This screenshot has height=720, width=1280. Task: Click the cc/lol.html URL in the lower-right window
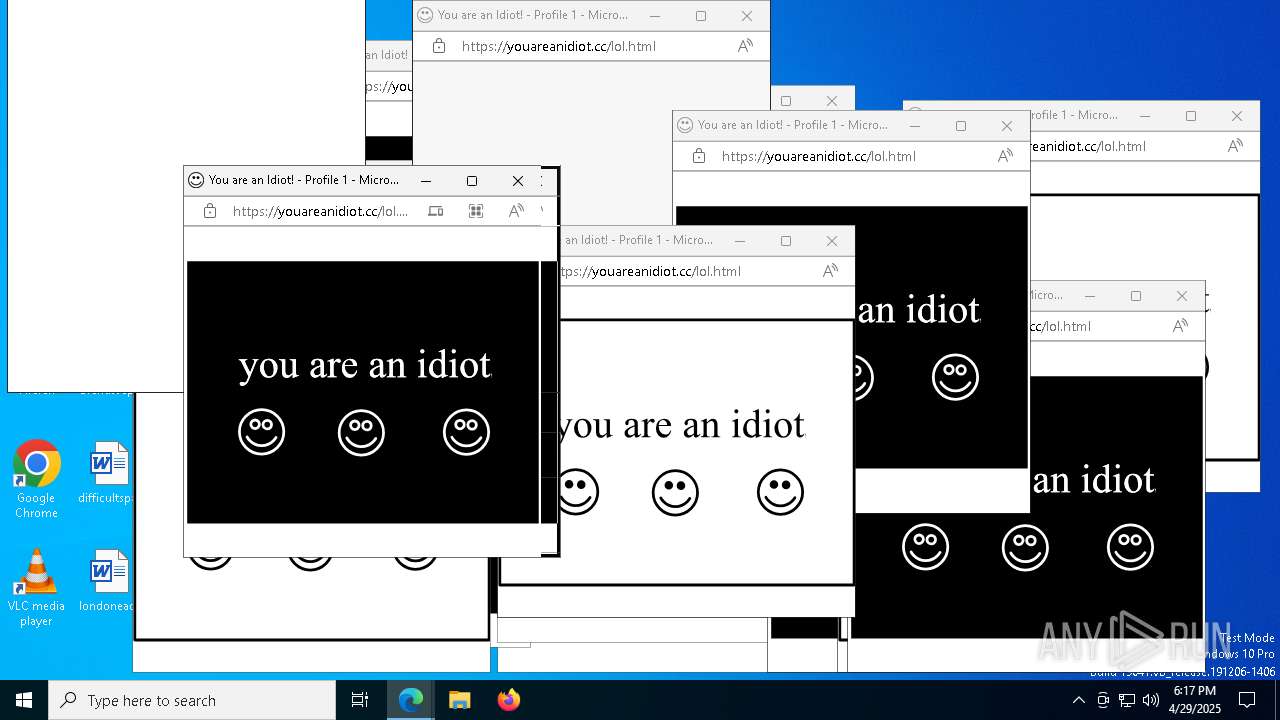[x=1061, y=326]
